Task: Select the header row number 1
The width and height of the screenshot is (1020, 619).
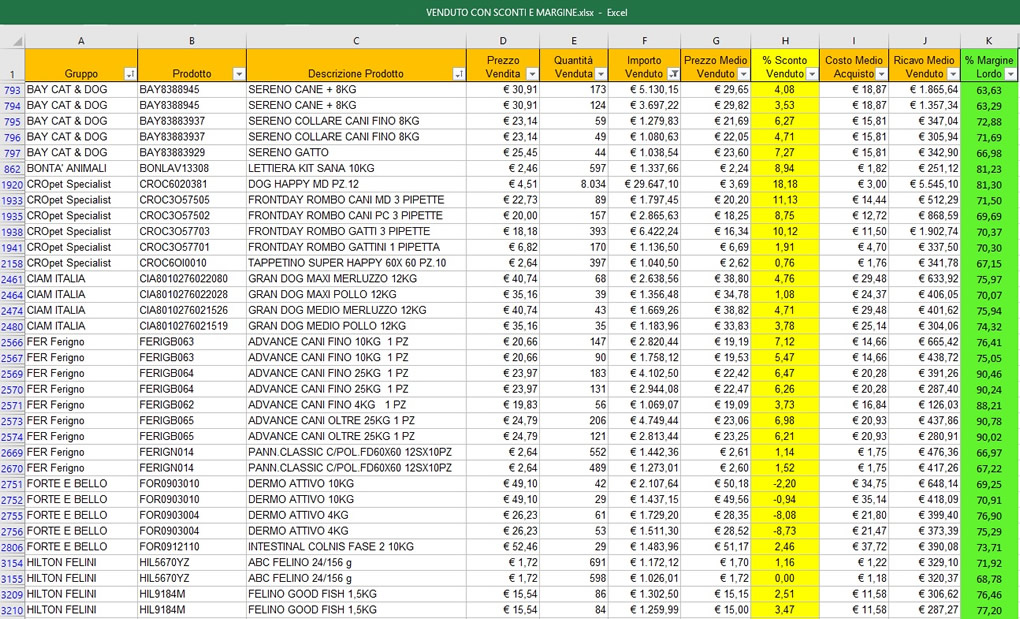Action: (x=12, y=65)
